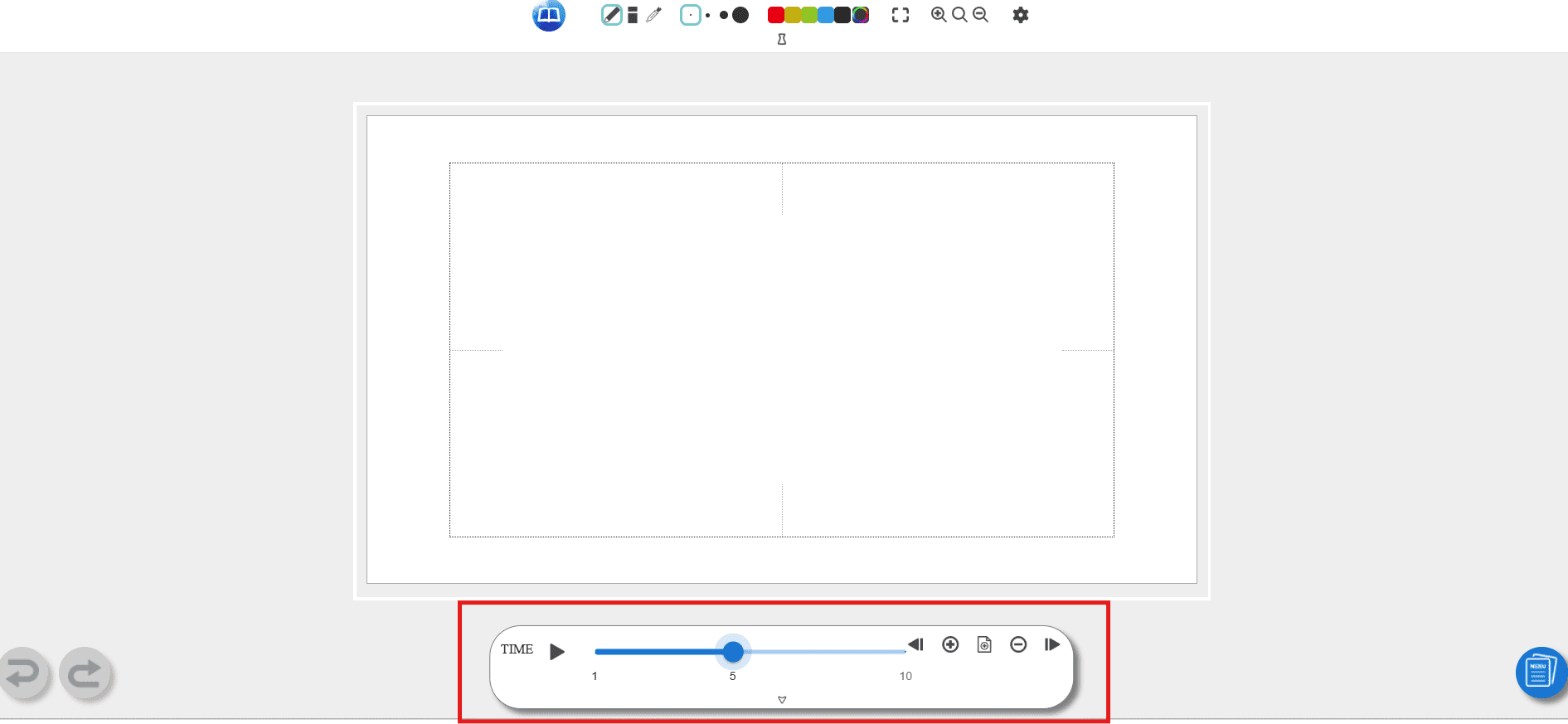Choose the smallest brush size

tap(690, 15)
